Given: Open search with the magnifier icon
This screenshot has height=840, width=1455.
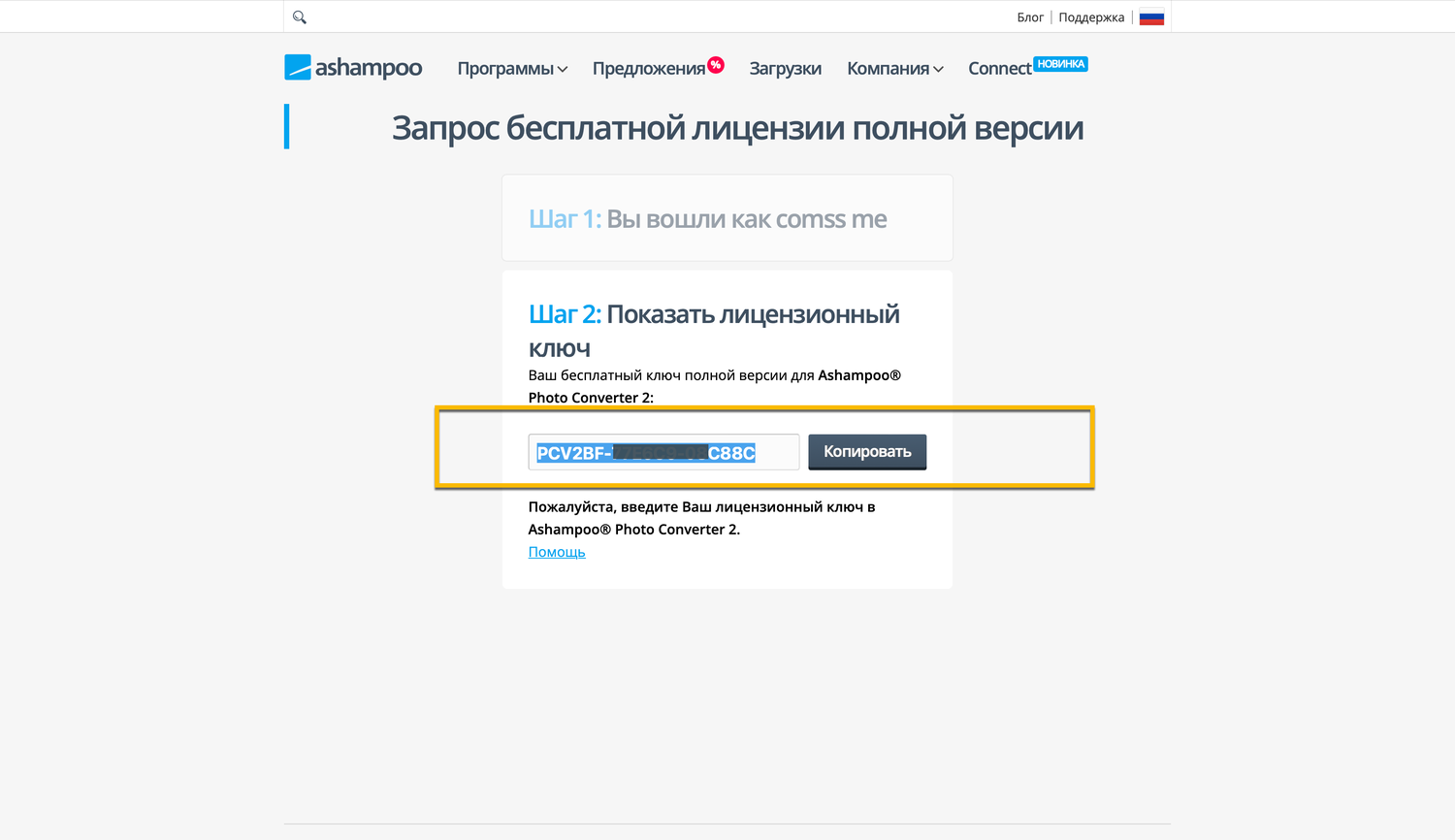Looking at the screenshot, I should tap(300, 17).
